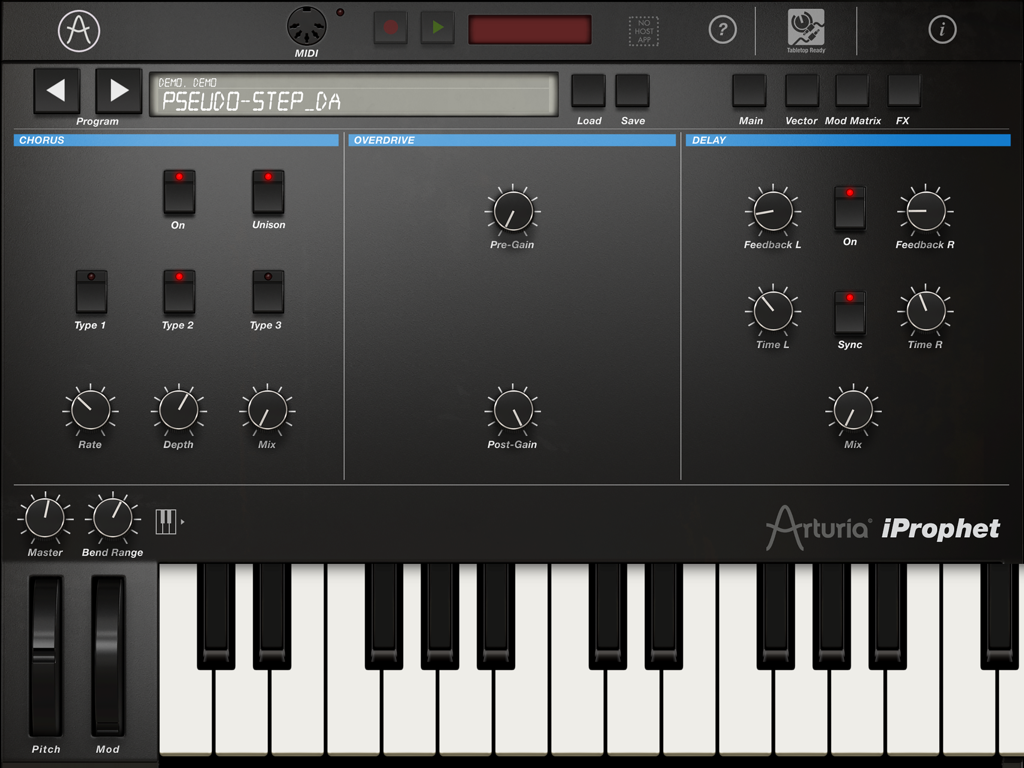Enable Sync in the Delay section
Image resolution: width=1024 pixels, height=768 pixels.
click(850, 312)
